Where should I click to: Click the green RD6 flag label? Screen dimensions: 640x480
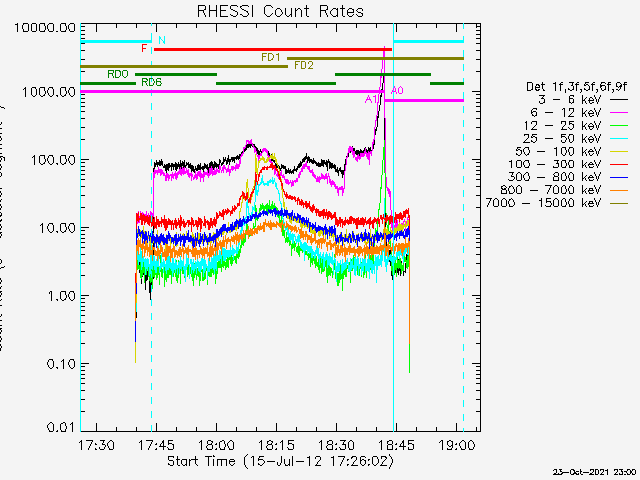point(151,82)
